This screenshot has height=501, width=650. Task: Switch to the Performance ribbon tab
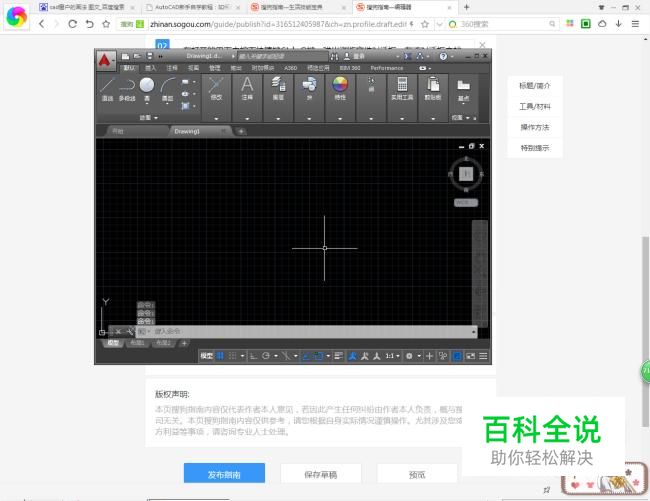387,68
